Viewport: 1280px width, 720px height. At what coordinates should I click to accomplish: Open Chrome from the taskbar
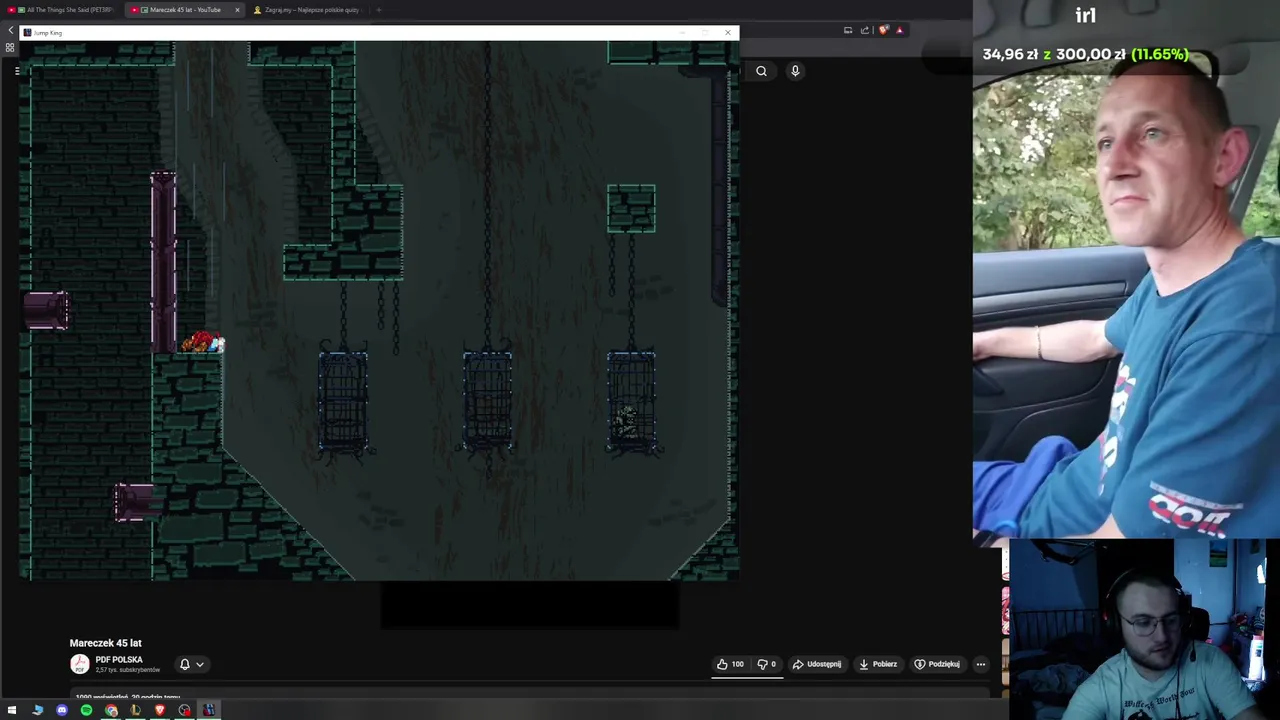coord(111,710)
